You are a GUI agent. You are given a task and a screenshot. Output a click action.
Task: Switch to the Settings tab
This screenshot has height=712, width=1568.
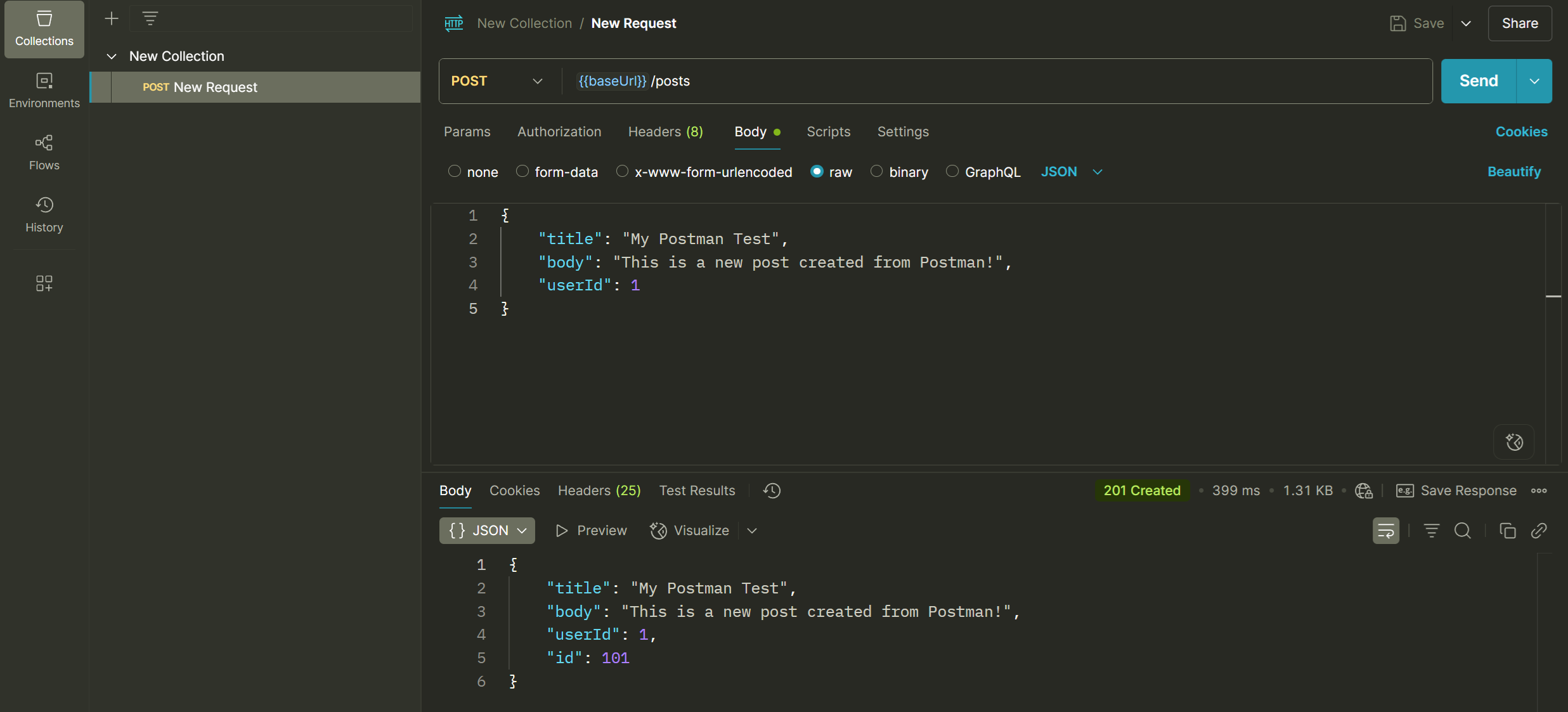[903, 132]
